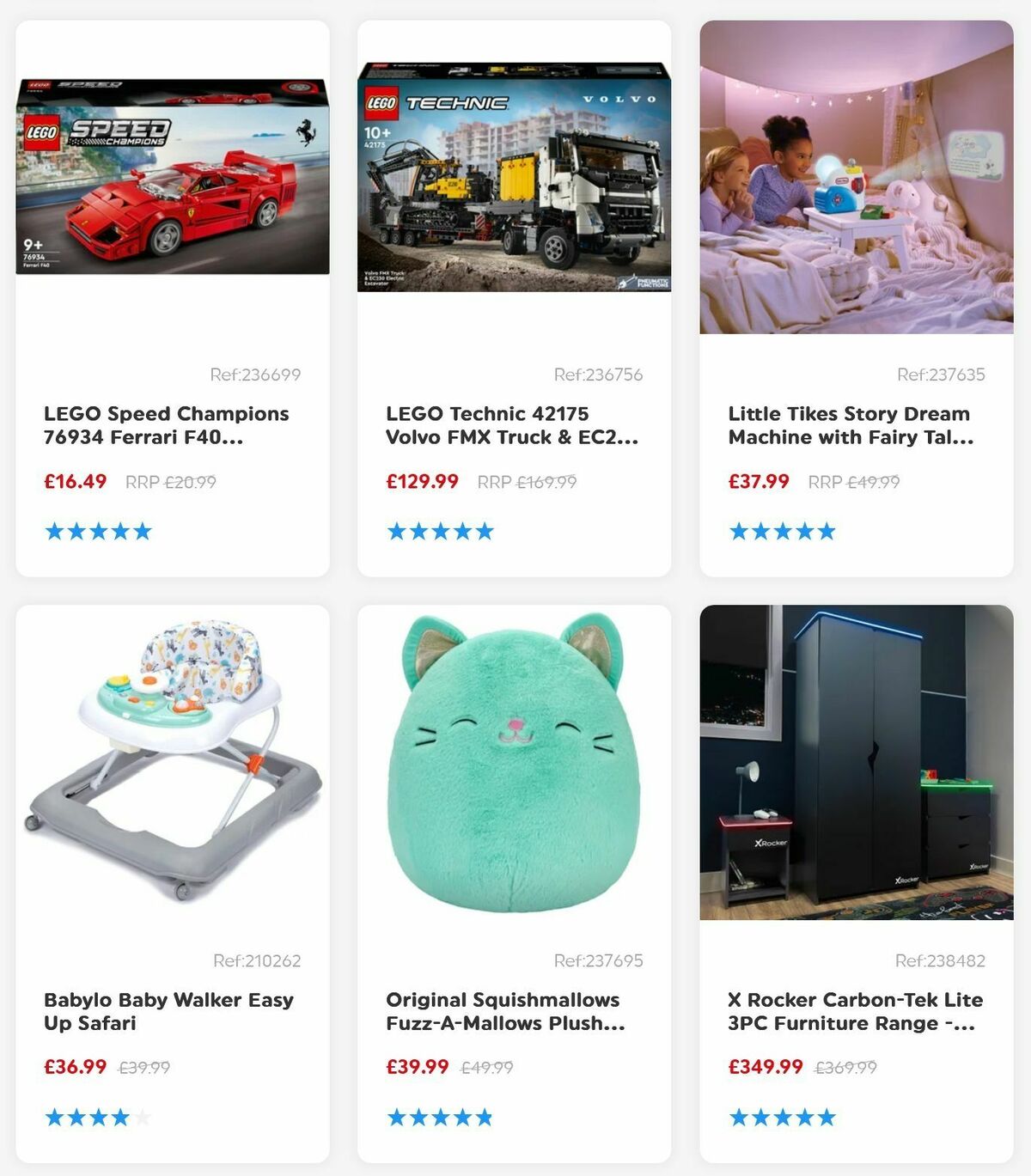Viewport: 1031px width, 1176px height.
Task: Open the Babylo Baby Walker image
Action: pyautogui.click(x=173, y=762)
